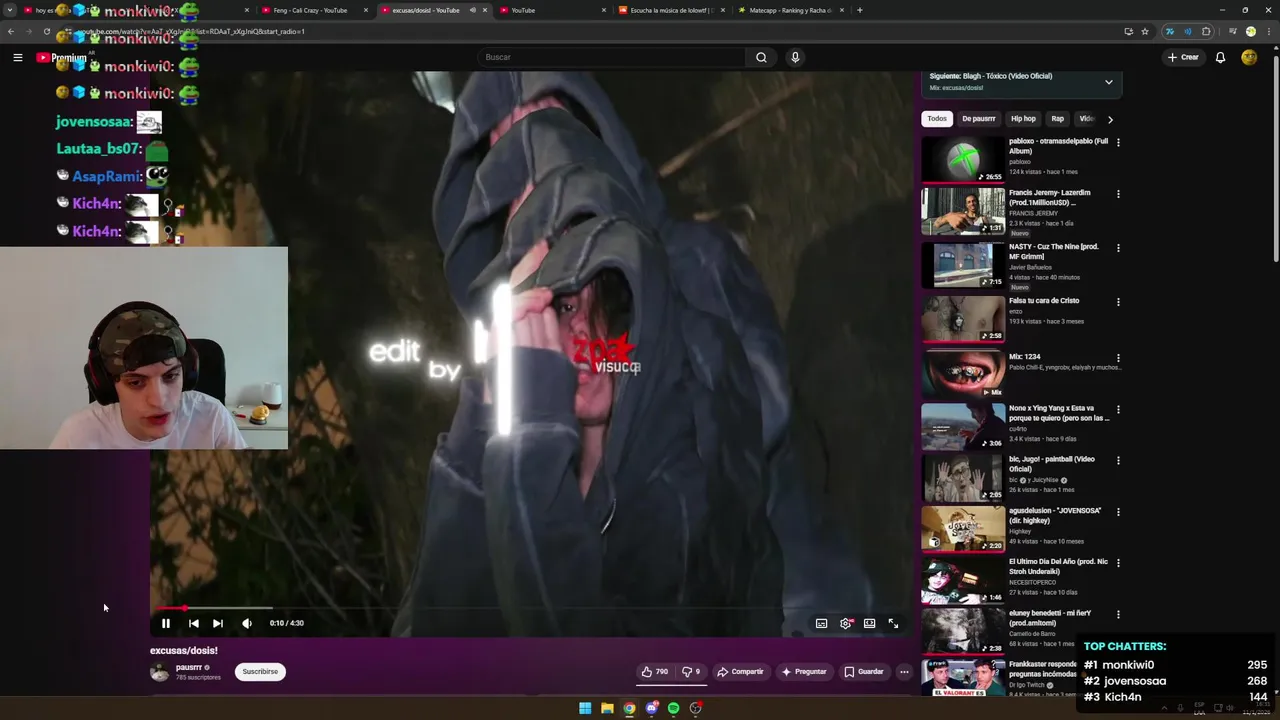Open YouTube notifications bell
1280x720 pixels.
tap(1220, 57)
